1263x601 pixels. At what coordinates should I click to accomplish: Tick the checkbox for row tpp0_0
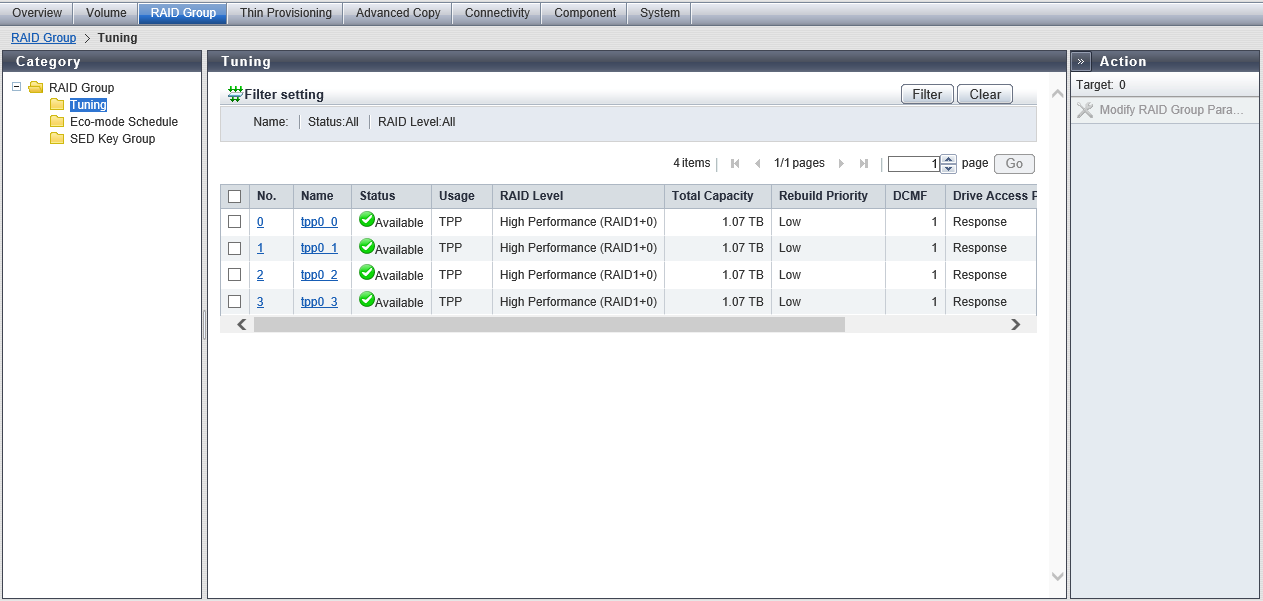235,222
